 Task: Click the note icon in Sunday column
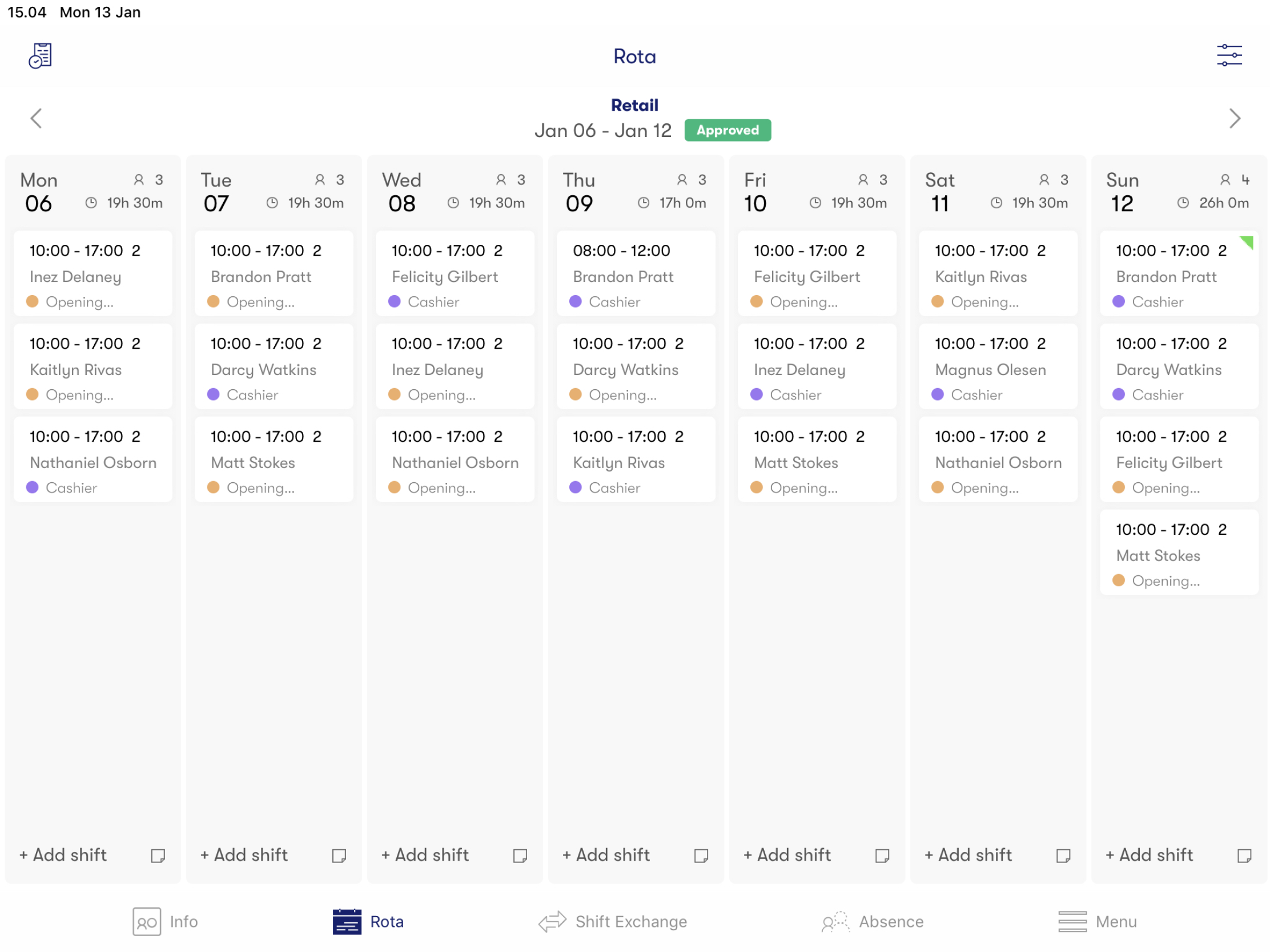click(x=1244, y=856)
